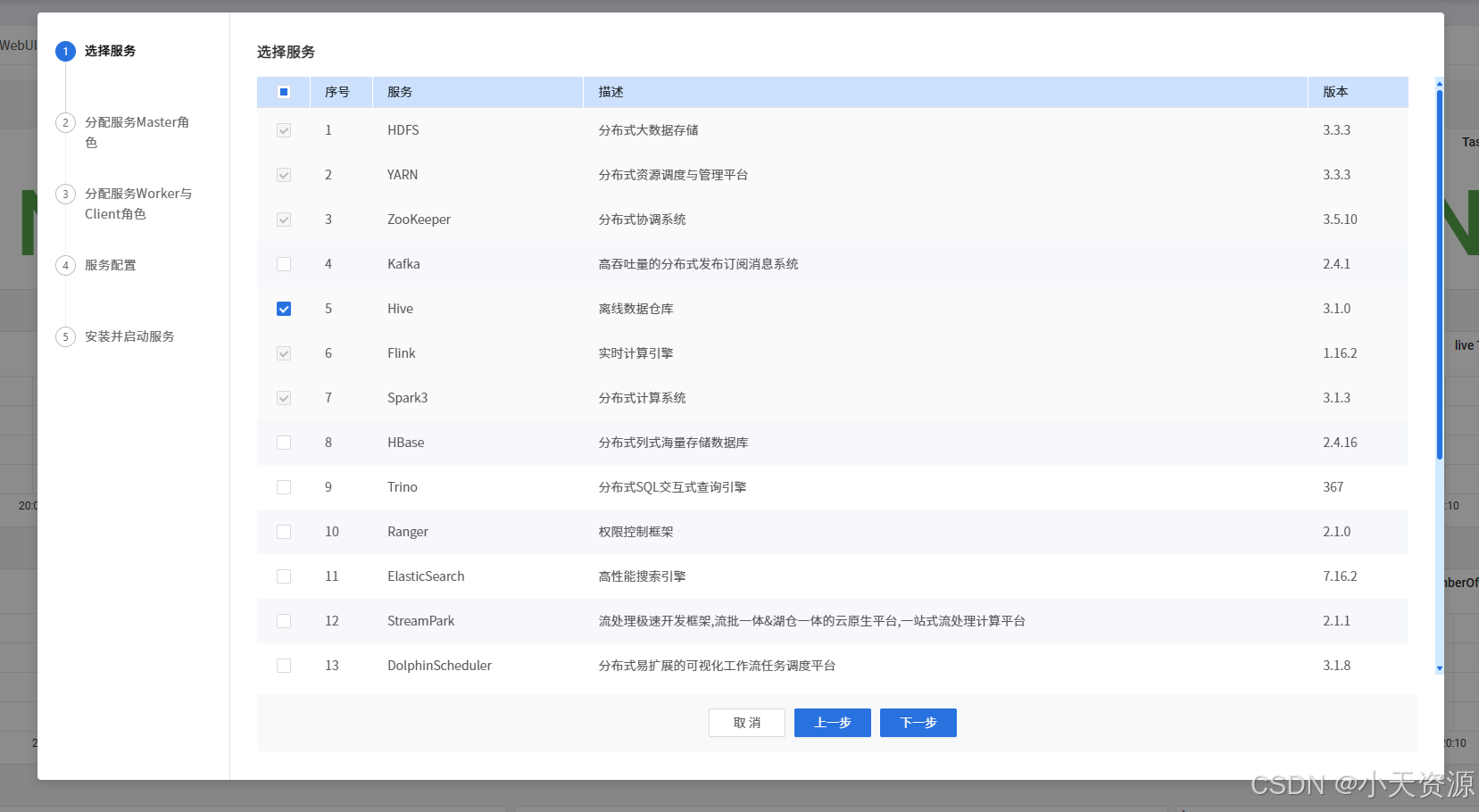Click the 权限控制框架 description text
This screenshot has height=812, width=1479.
636,532
